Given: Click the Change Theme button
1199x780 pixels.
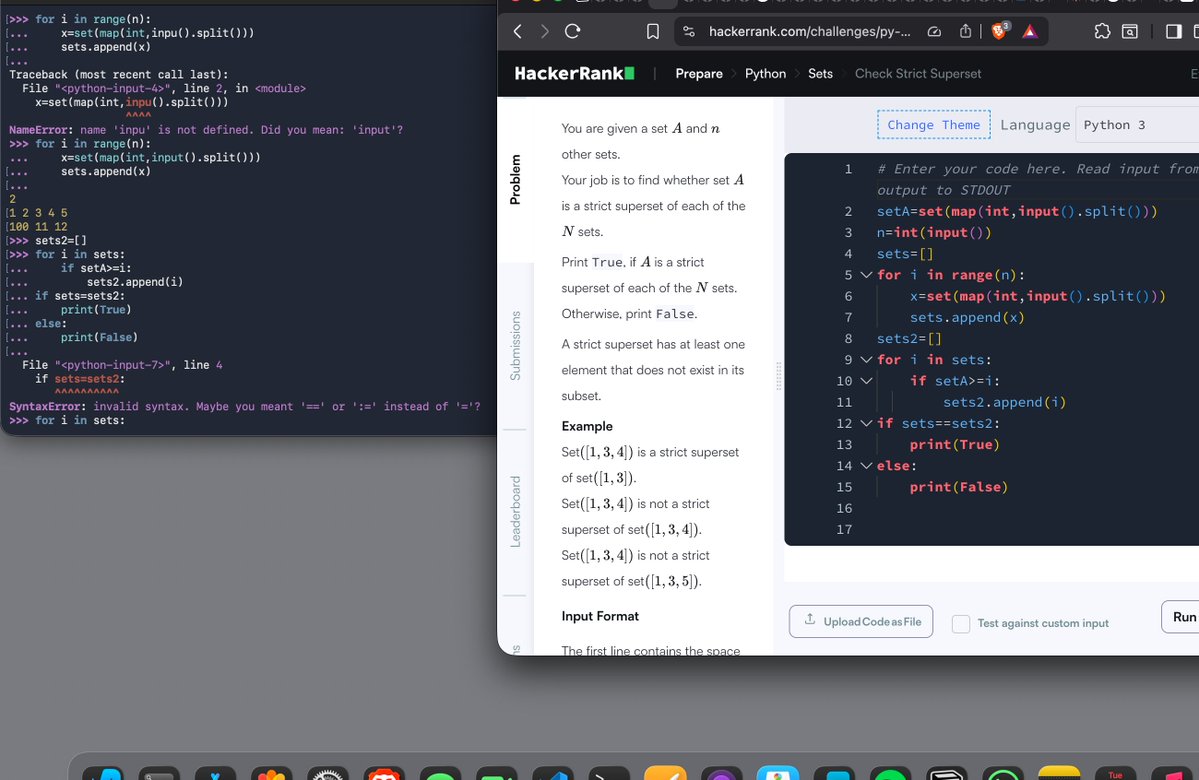Looking at the screenshot, I should (x=934, y=125).
